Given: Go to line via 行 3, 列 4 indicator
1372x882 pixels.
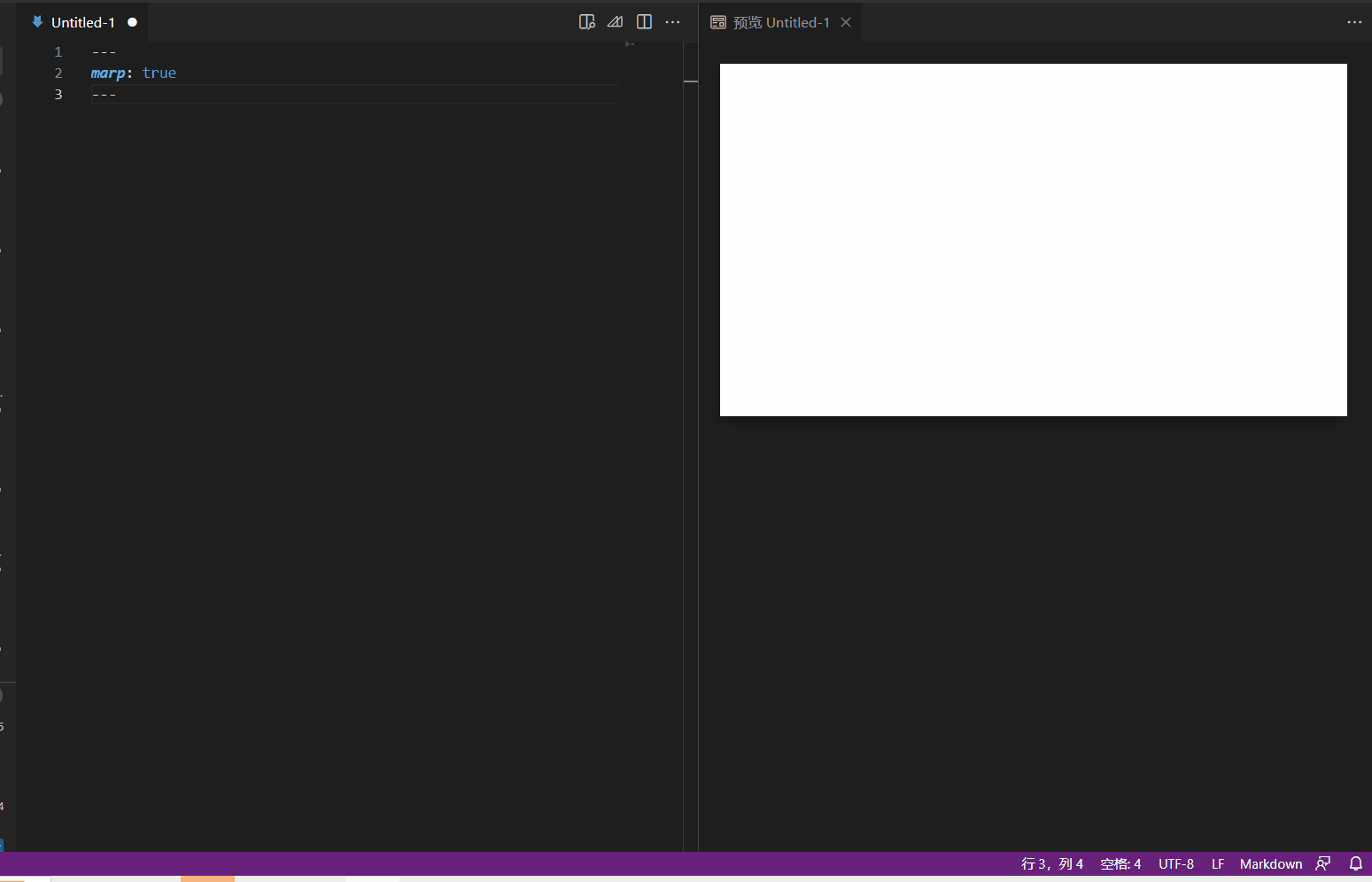Looking at the screenshot, I should click(1053, 863).
